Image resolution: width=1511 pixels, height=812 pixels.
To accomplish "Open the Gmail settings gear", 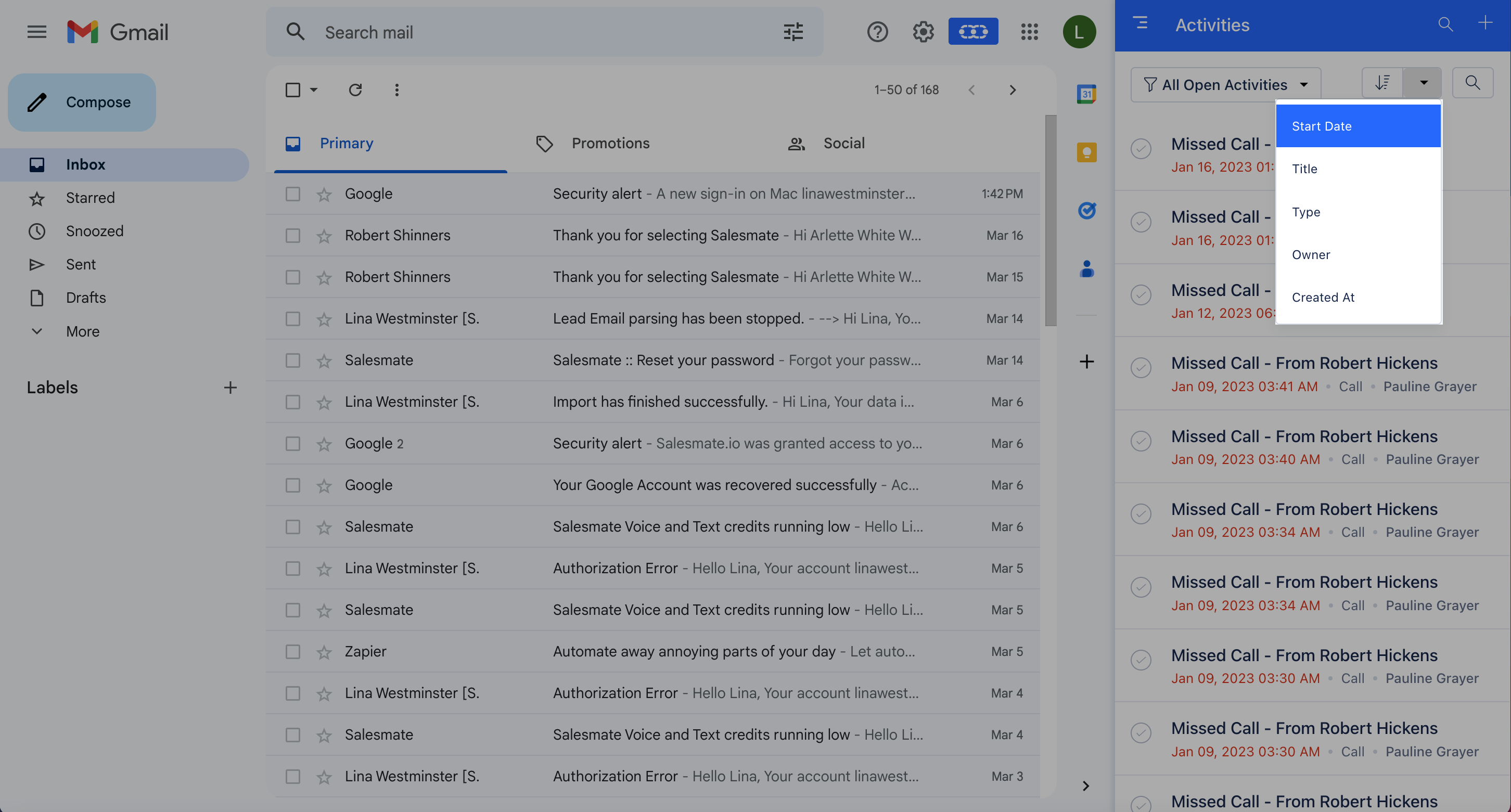I will point(923,32).
